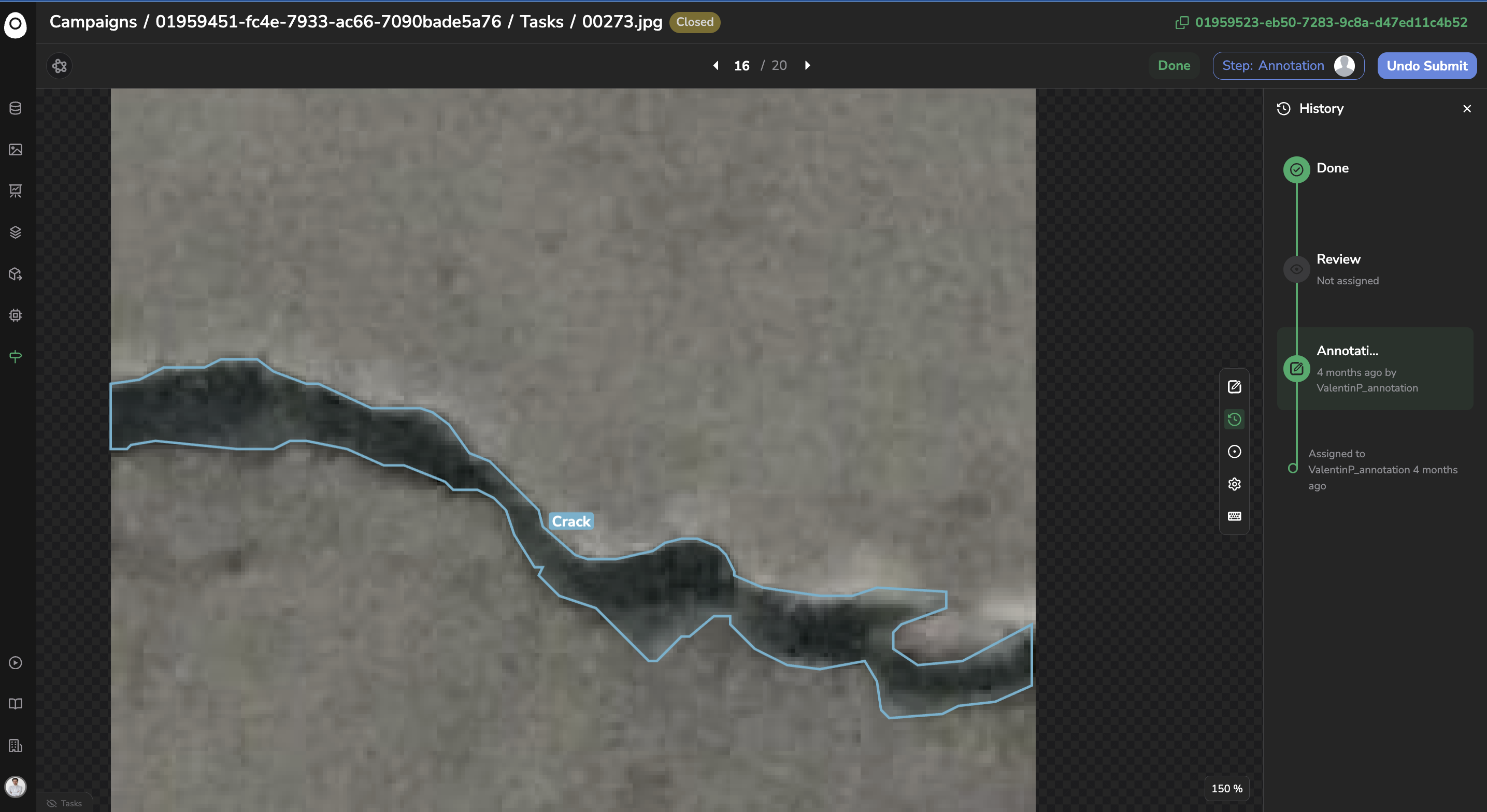Open campaign 01959451-fc4e-7933-ac66-7090bade5a76 breadcrumb
The image size is (1487, 812).
(328, 22)
